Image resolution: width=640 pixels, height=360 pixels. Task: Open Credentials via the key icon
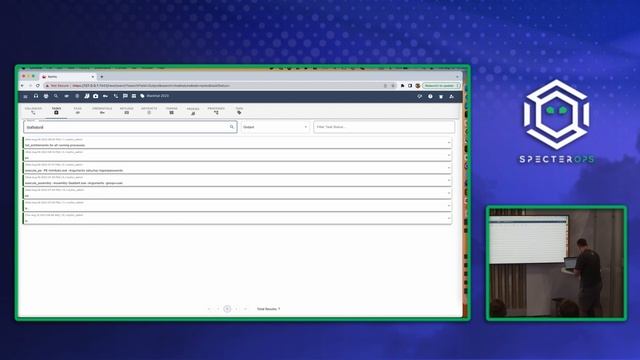tap(105, 96)
